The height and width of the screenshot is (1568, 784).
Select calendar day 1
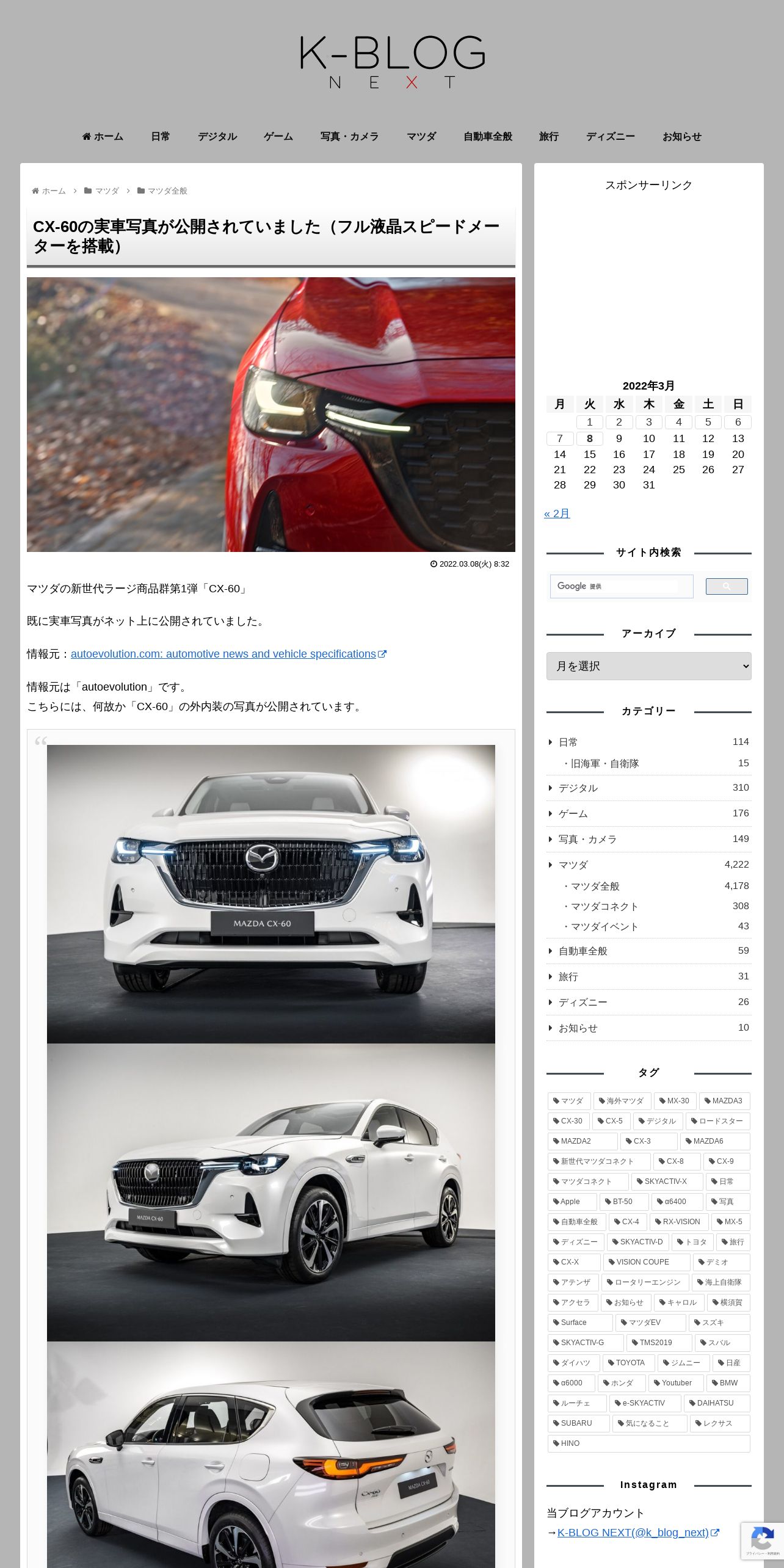(x=589, y=422)
